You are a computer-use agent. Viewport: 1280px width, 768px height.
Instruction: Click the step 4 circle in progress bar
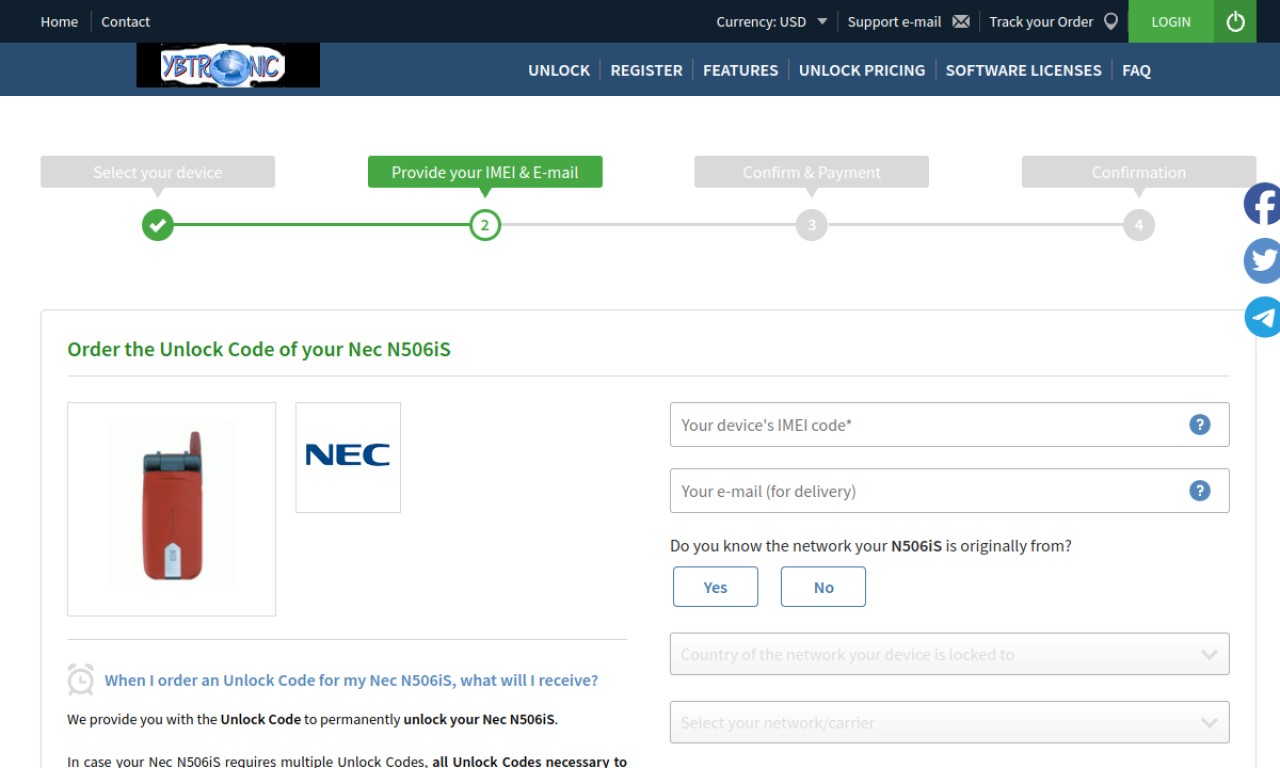[x=1139, y=225]
